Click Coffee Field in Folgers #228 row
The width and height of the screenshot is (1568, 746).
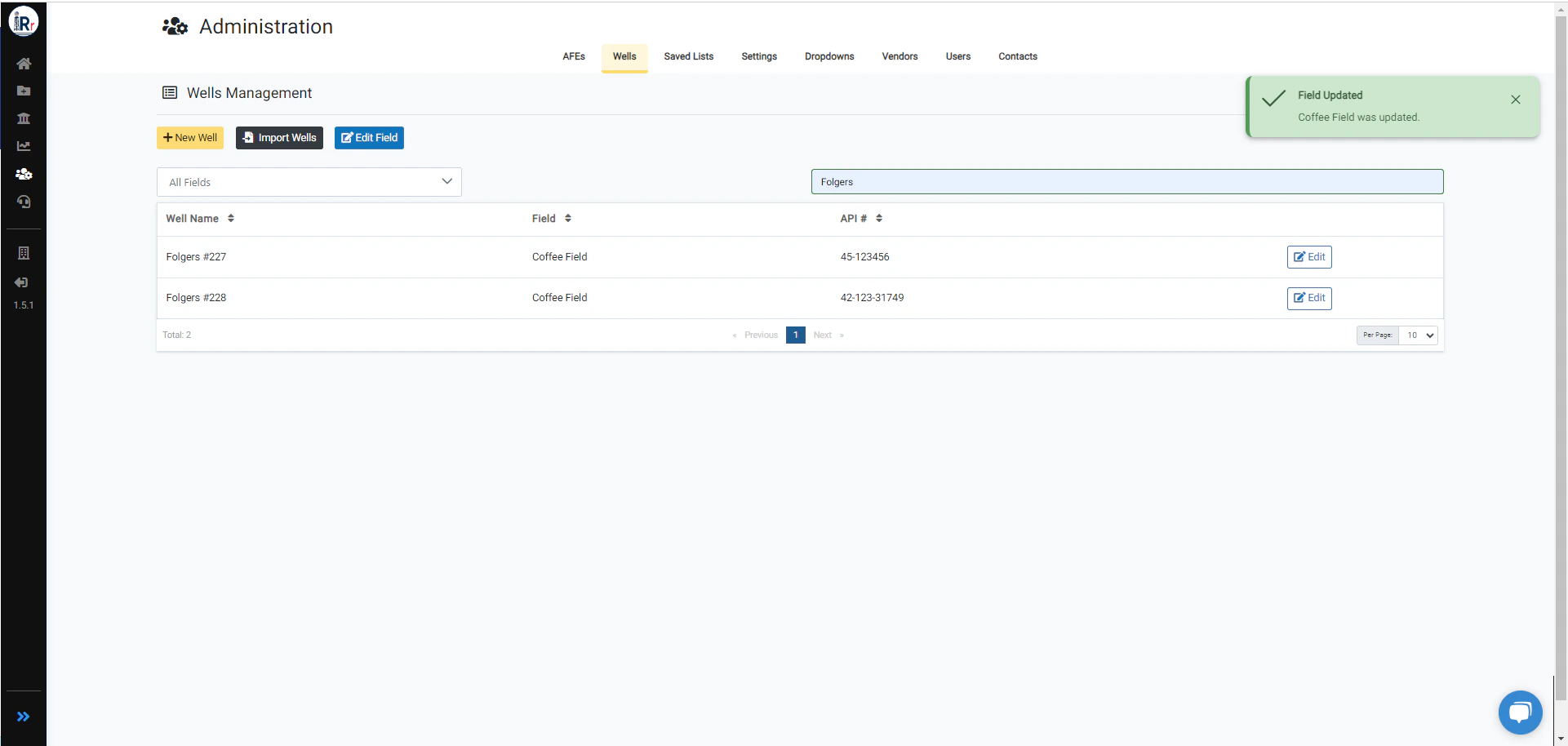tap(560, 298)
